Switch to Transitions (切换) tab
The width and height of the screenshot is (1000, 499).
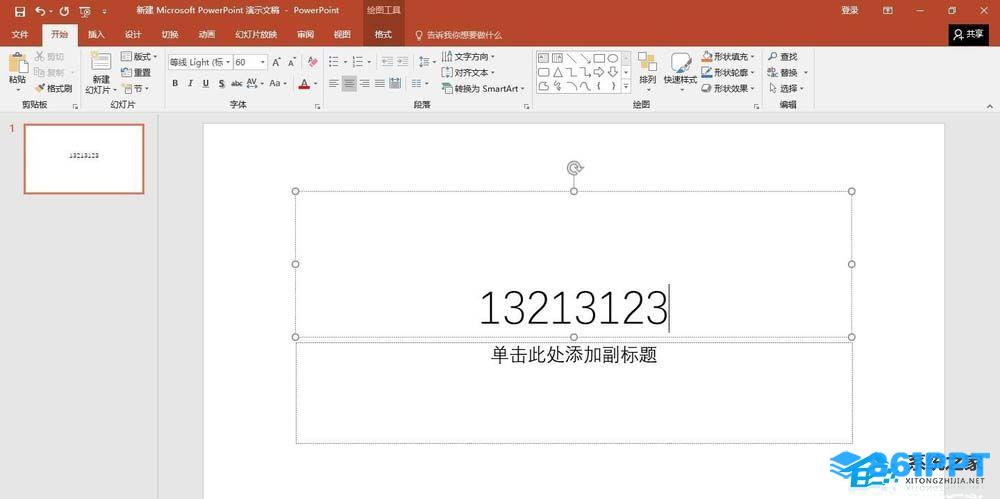170,34
